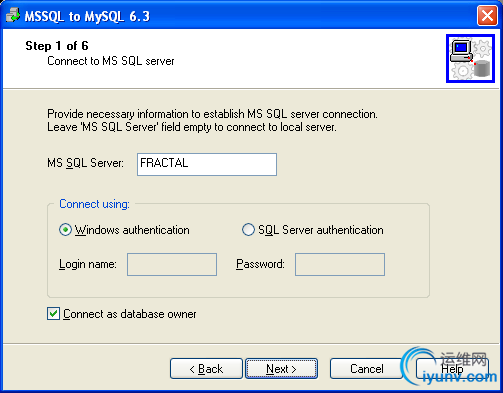This screenshot has height=393, width=503.
Task: Click the Password input field
Action: click(340, 264)
